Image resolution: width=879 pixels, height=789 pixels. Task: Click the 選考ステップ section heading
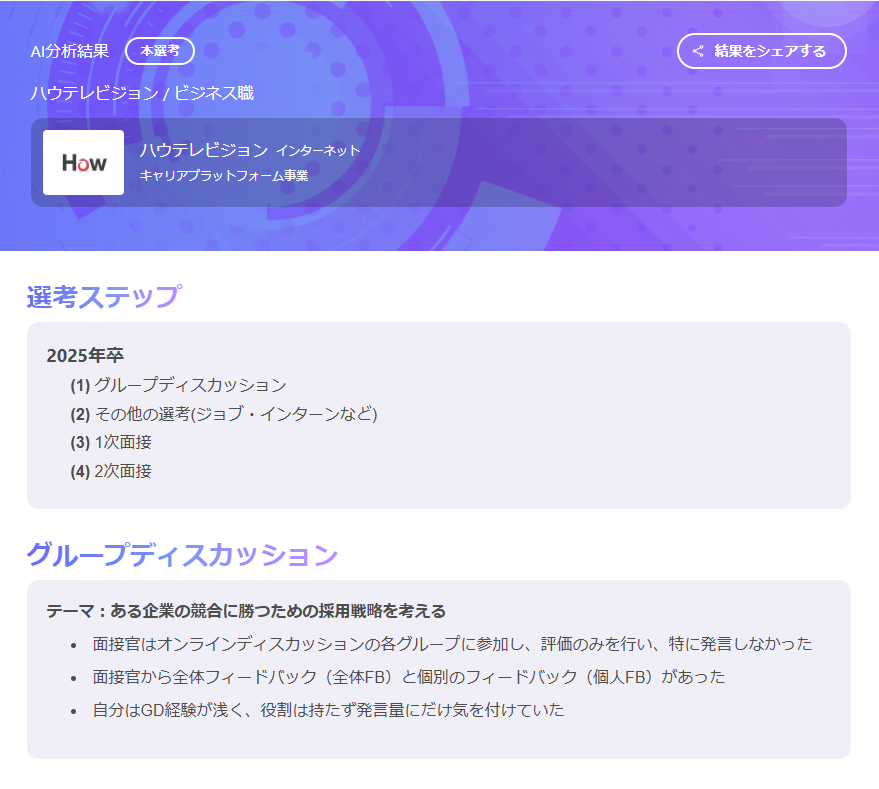(x=105, y=297)
